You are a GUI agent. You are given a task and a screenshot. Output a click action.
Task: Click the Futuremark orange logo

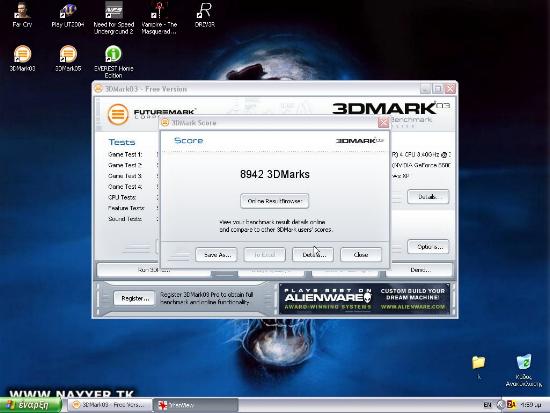tap(118, 114)
